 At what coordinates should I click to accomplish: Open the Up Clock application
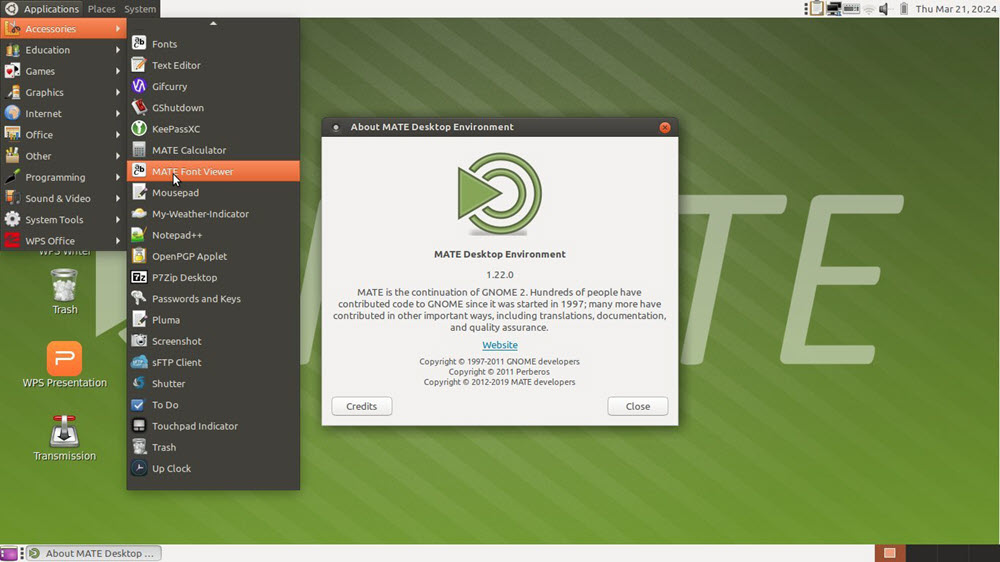171,469
